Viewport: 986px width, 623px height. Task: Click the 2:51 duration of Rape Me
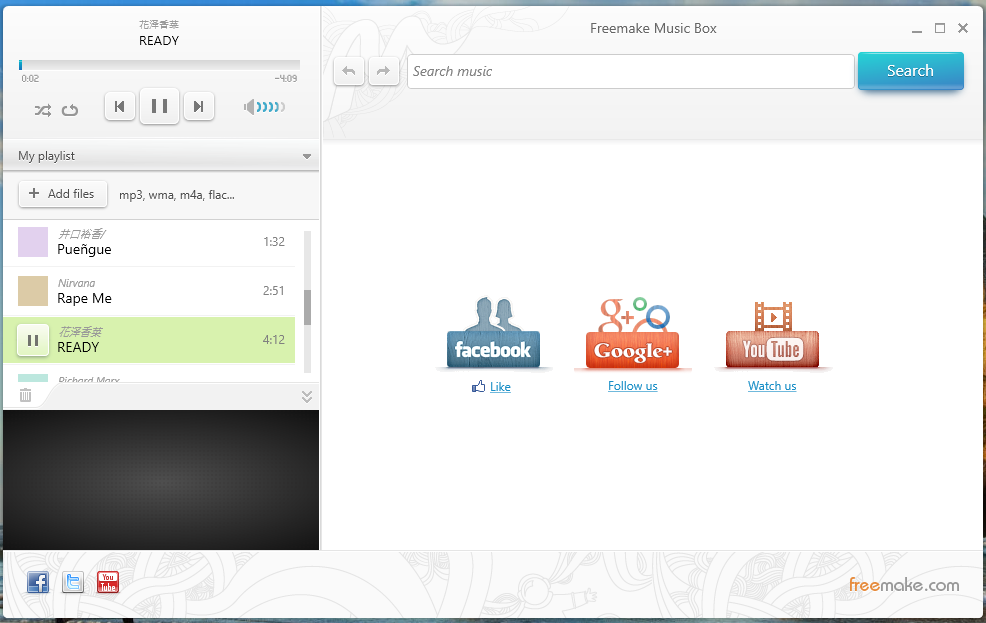tap(274, 290)
